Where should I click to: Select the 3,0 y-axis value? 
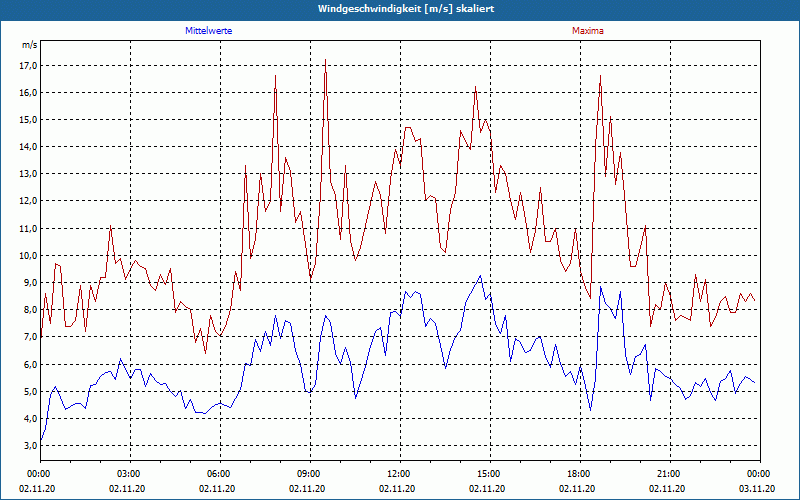(x=31, y=445)
